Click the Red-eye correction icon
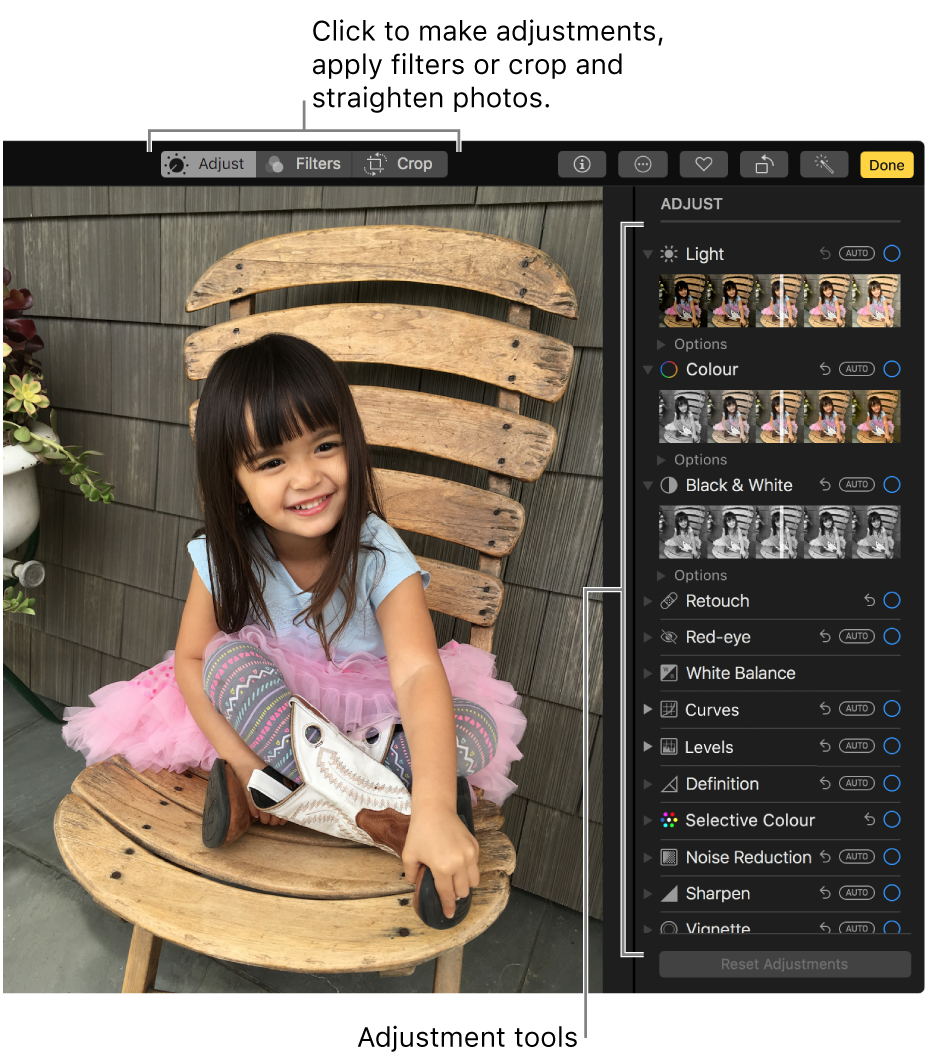The height and width of the screenshot is (1060, 928). (x=668, y=636)
